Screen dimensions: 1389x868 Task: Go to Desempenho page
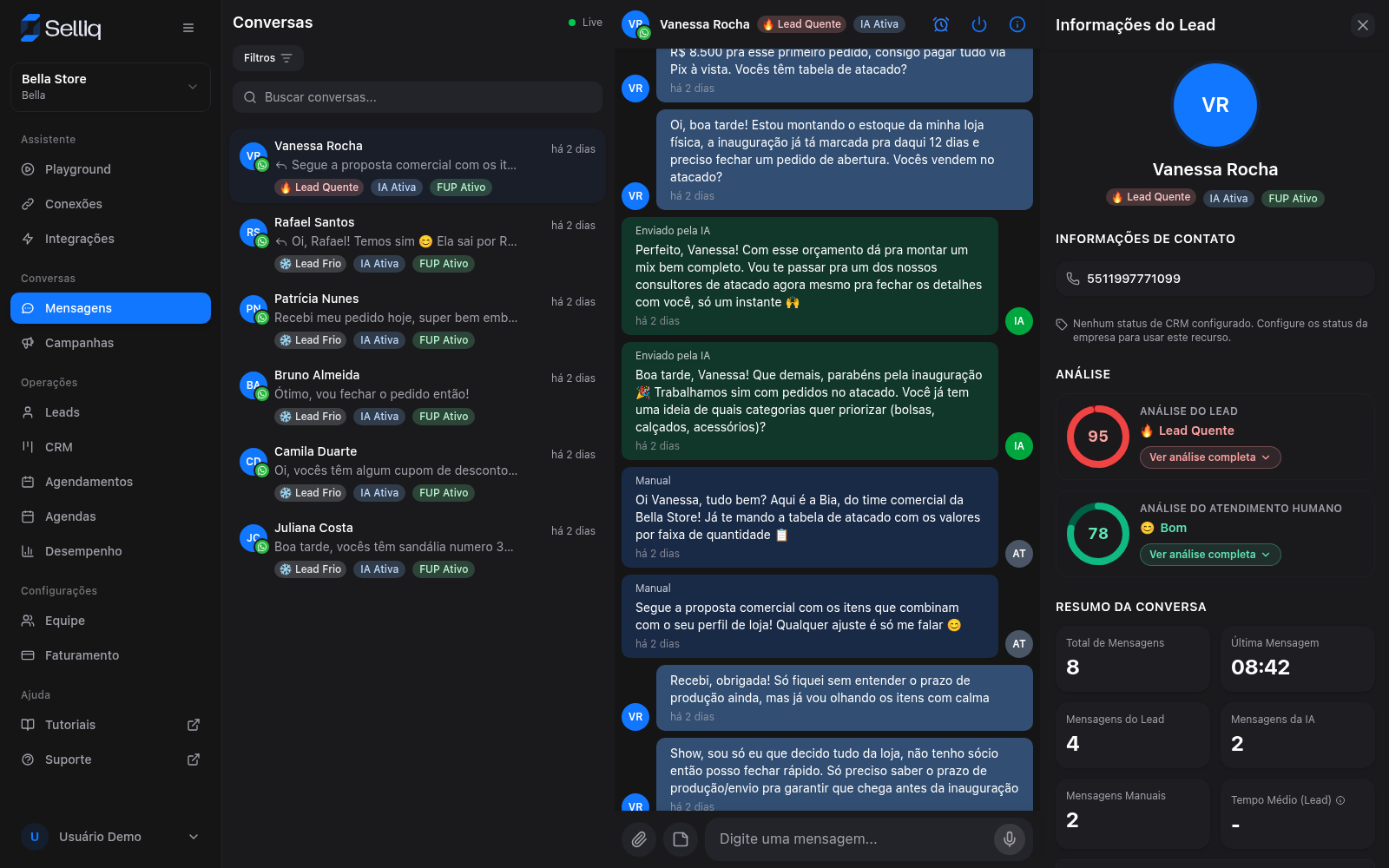tap(110, 551)
